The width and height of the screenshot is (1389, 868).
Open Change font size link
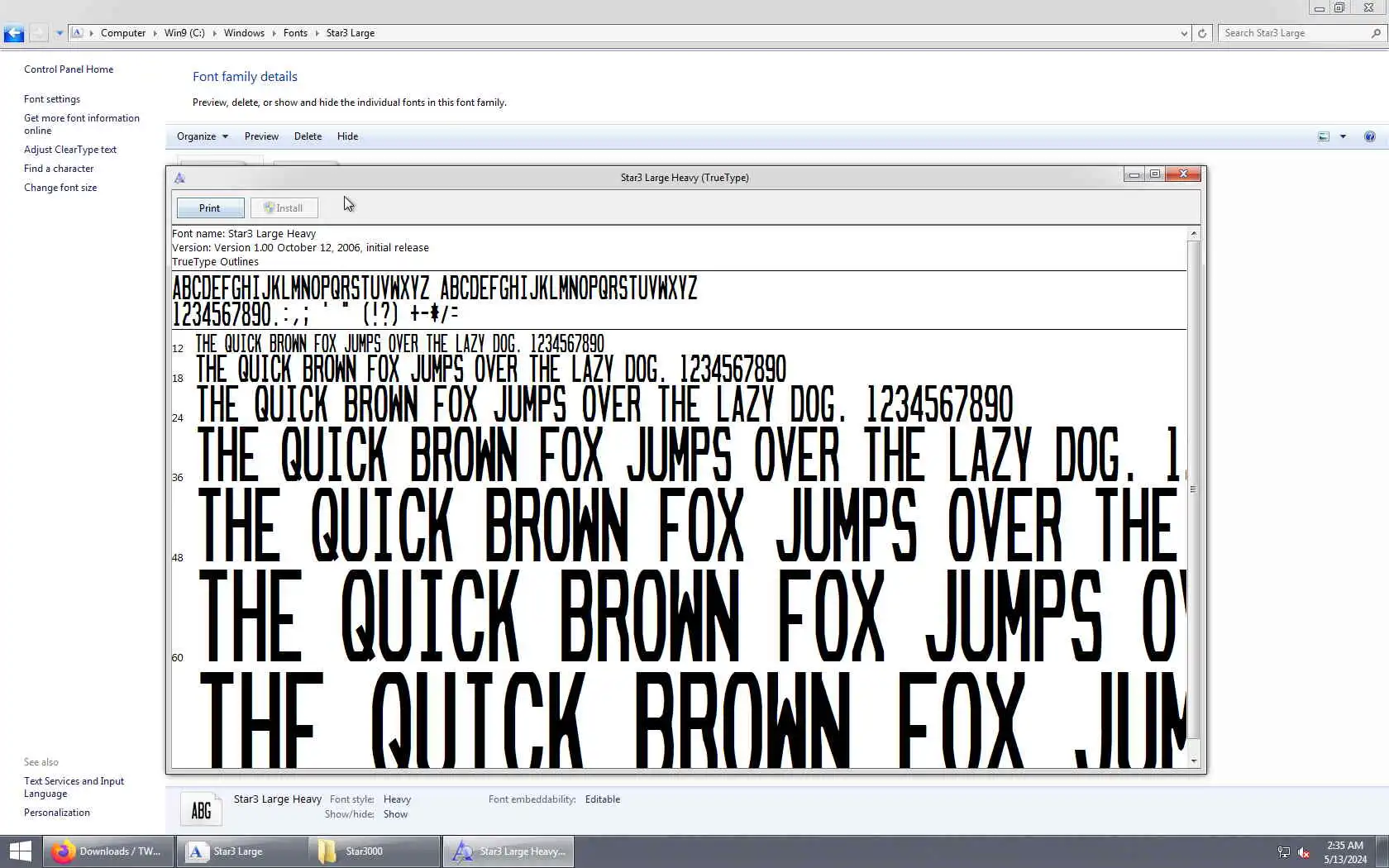tap(60, 188)
